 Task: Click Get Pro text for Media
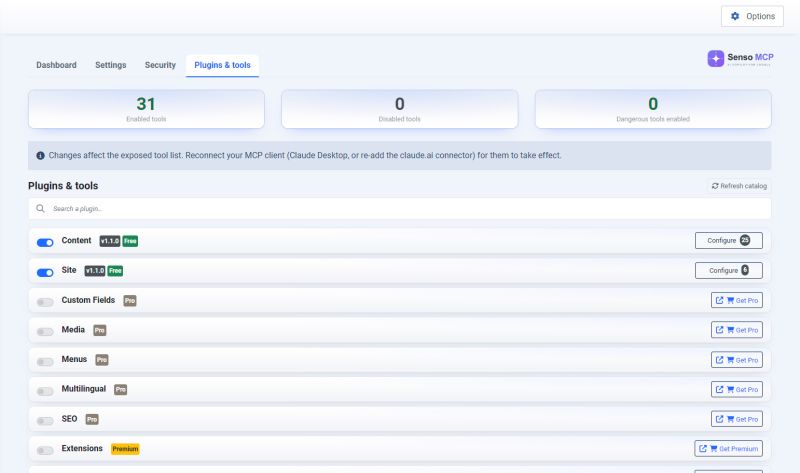747,330
